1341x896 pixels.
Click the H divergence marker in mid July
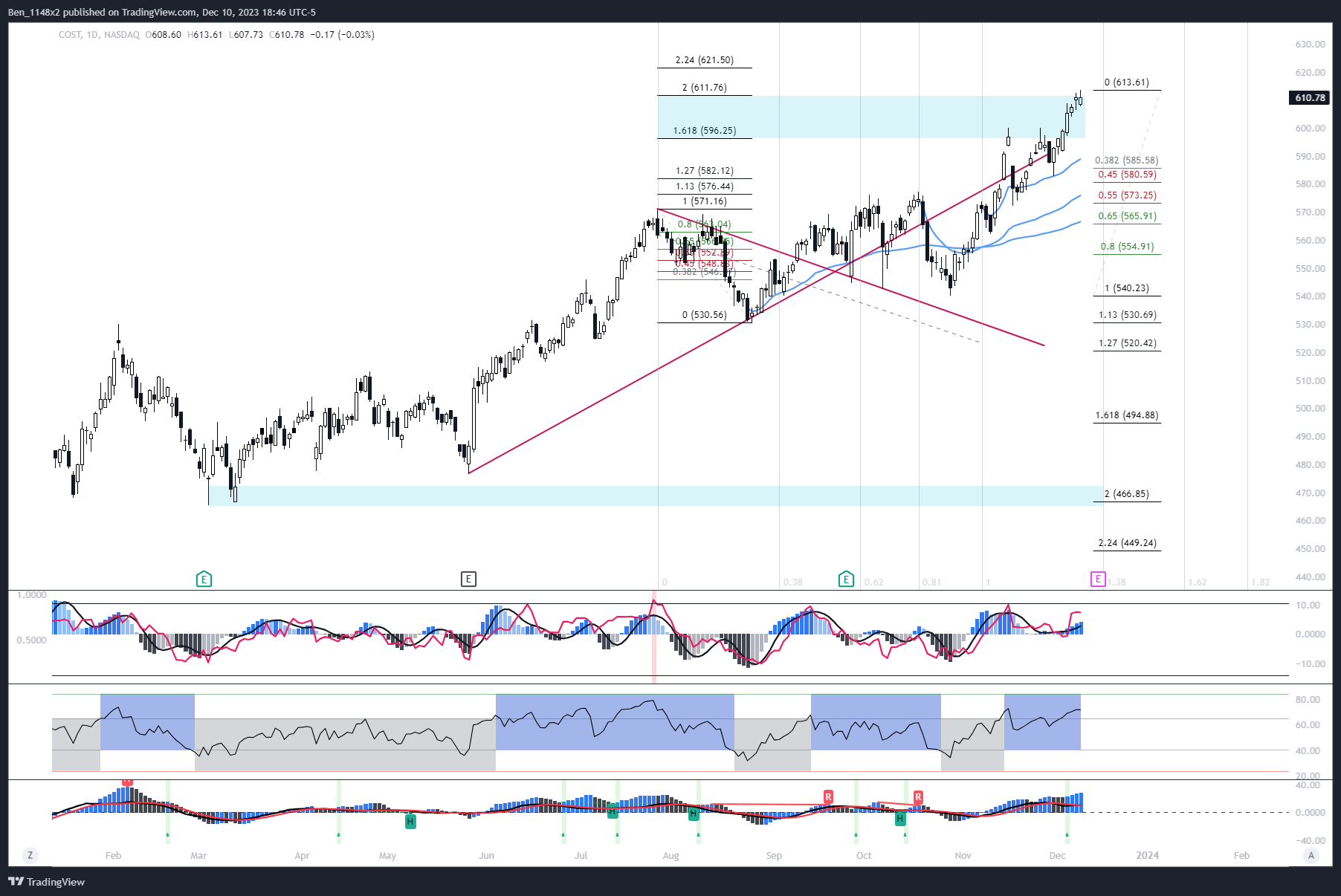click(613, 811)
